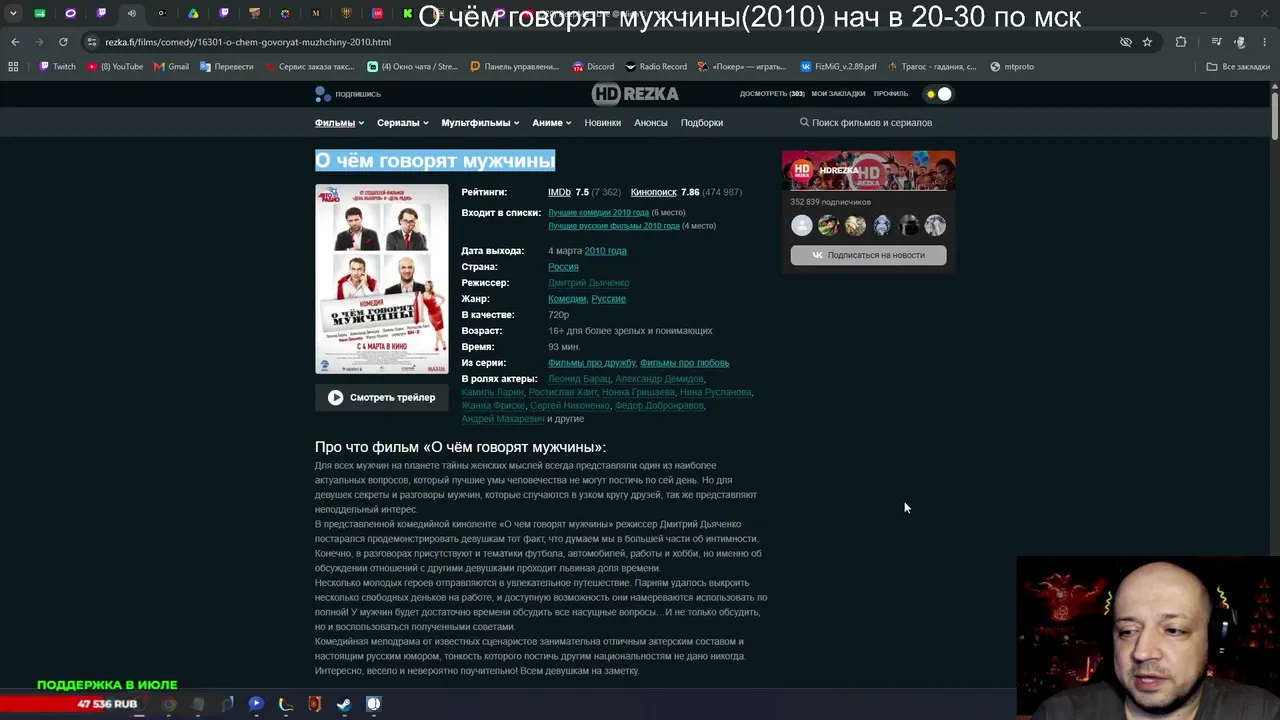This screenshot has height=720, width=1280.
Task: Click the movie poster thumbnail
Action: coord(382,279)
